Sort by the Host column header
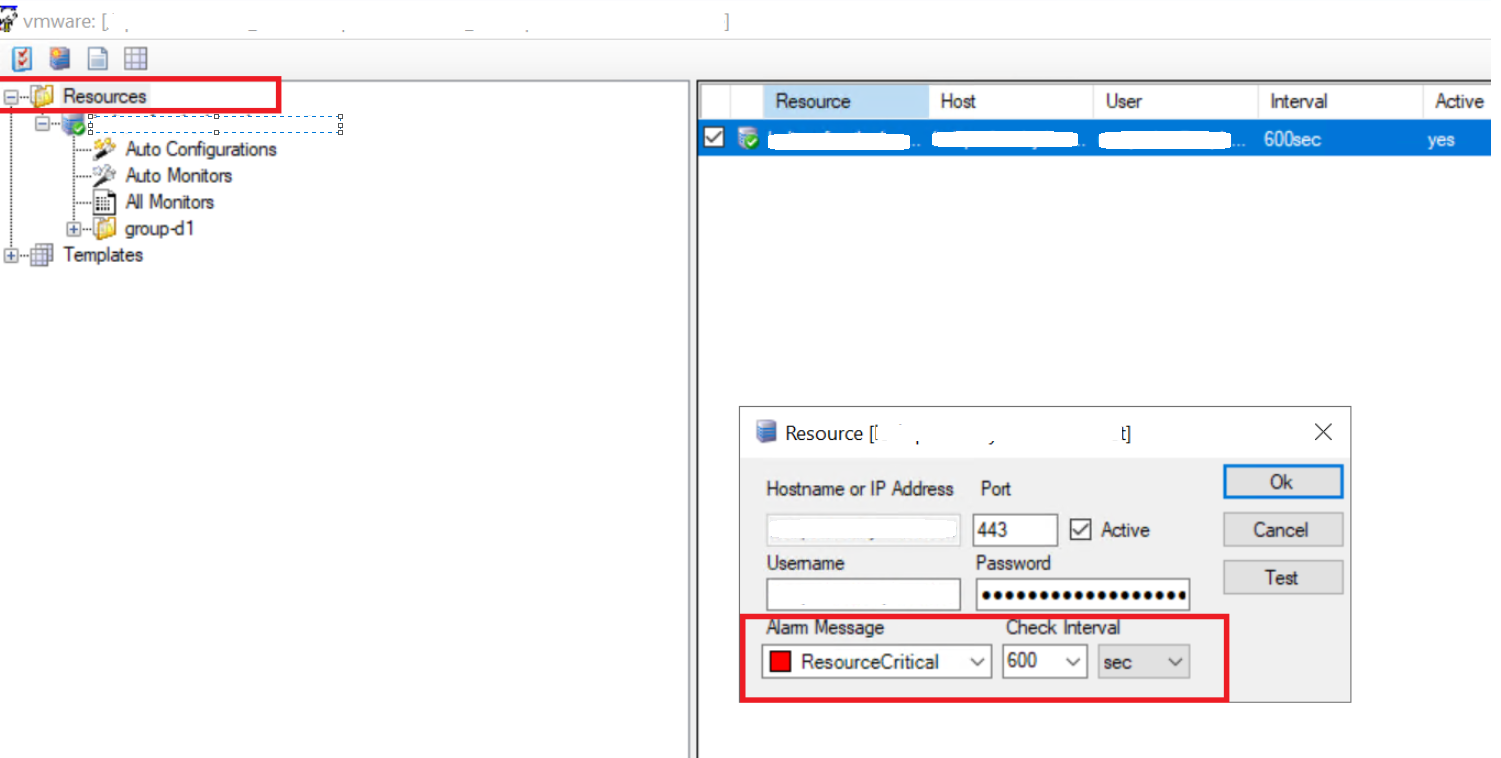 click(x=1012, y=101)
